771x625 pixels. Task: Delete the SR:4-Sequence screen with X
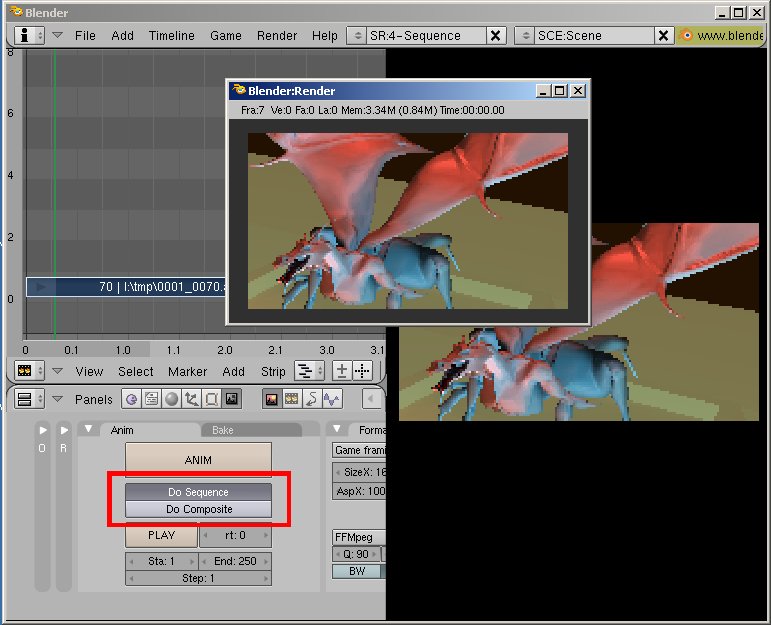496,35
